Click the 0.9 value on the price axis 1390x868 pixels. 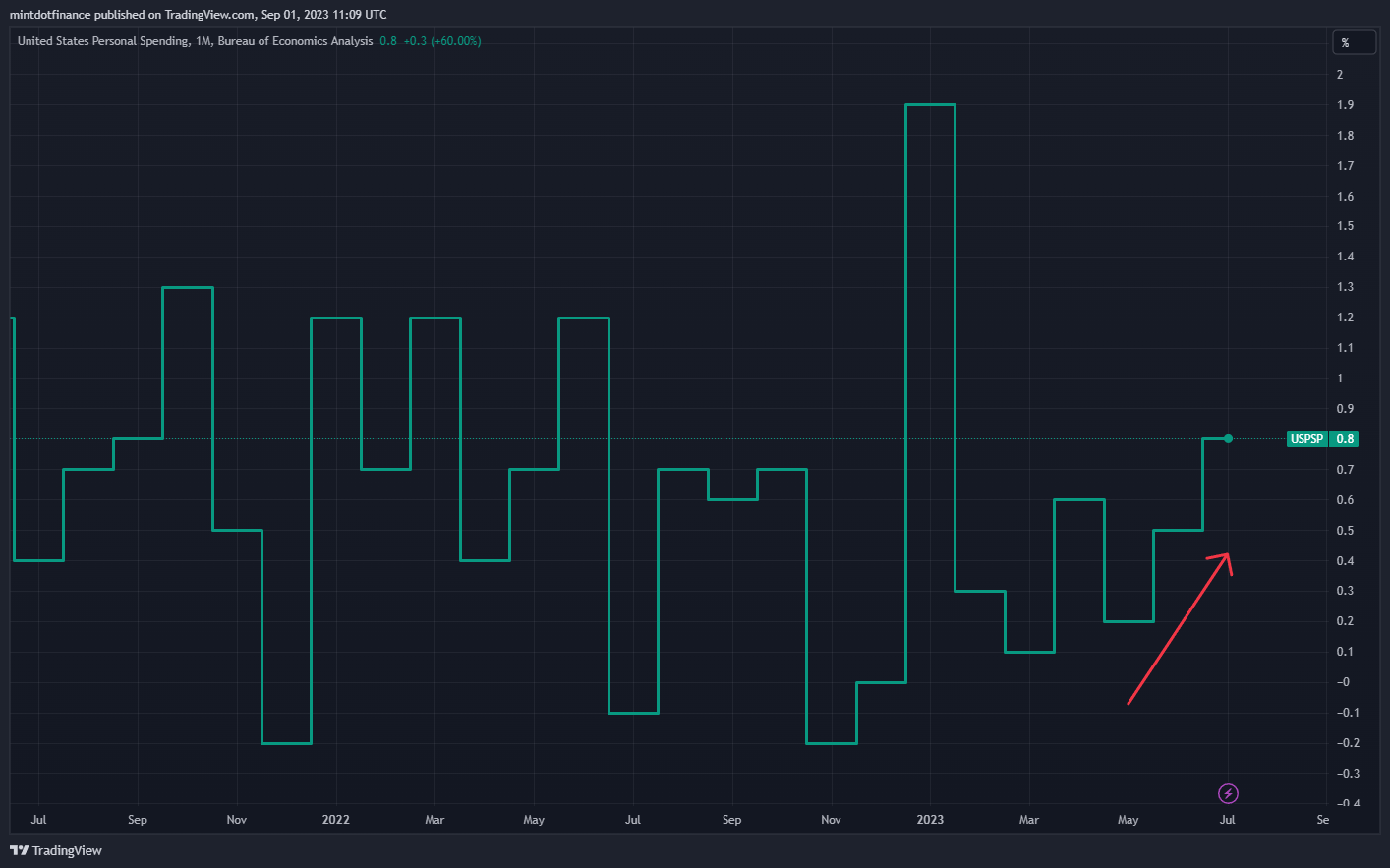point(1345,409)
